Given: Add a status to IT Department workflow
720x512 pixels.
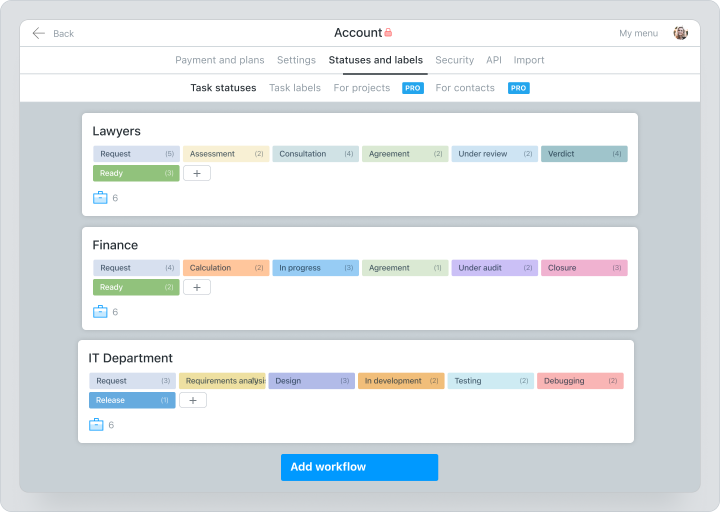Looking at the screenshot, I should 192,400.
